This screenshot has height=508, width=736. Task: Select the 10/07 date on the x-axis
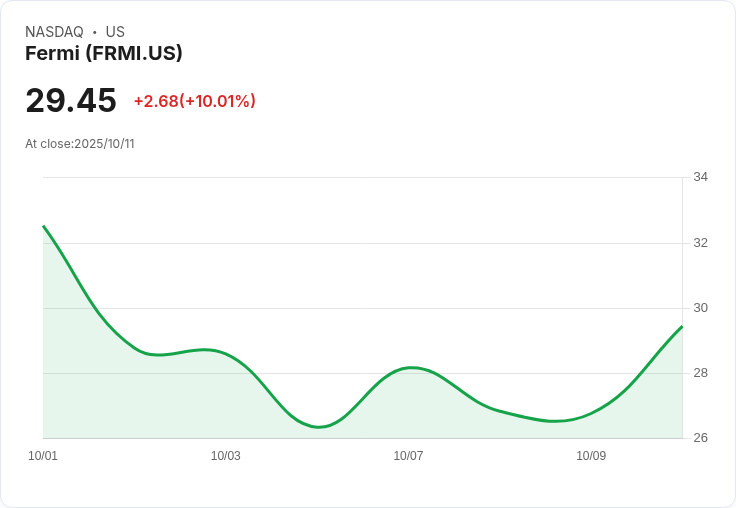point(408,456)
